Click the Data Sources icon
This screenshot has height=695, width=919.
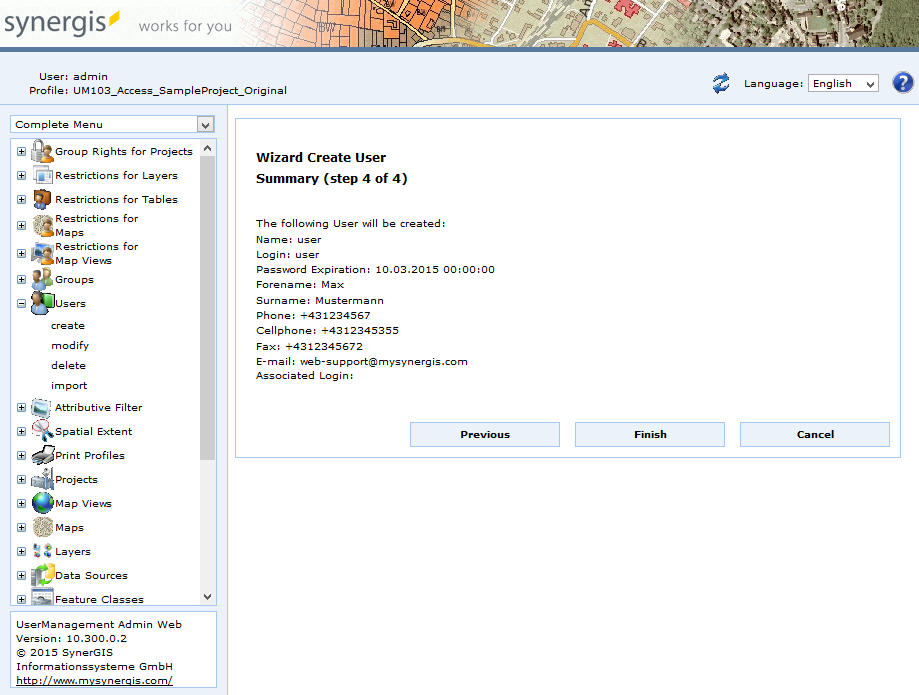tap(42, 574)
